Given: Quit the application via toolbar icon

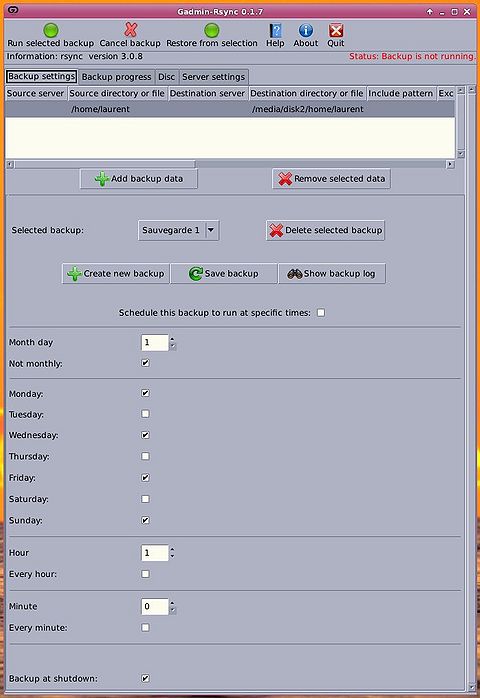Looking at the screenshot, I should 336,30.
